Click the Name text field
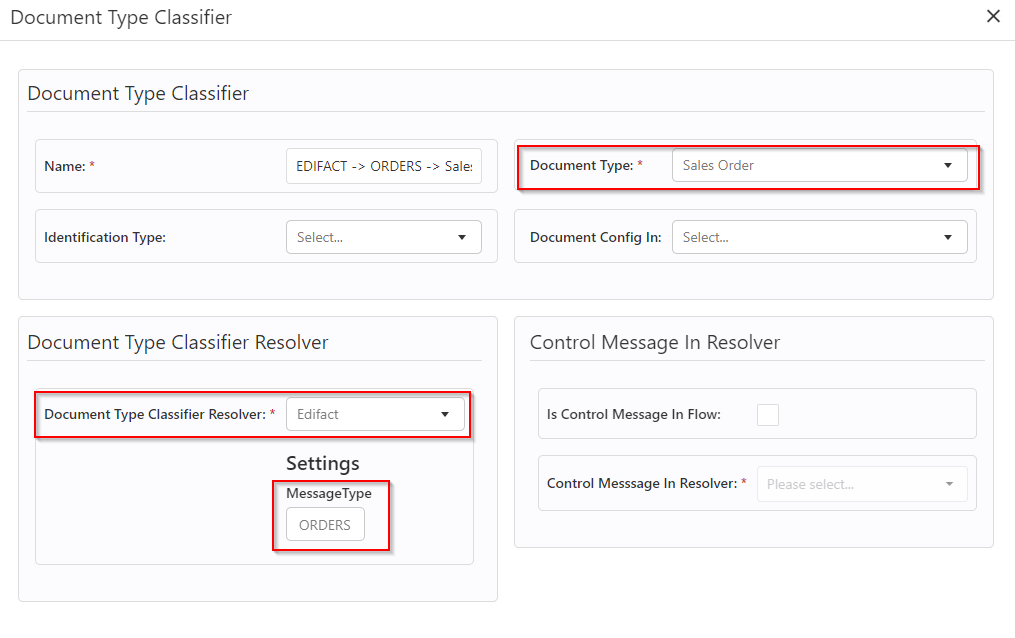The height and width of the screenshot is (638, 1015). 383,166
